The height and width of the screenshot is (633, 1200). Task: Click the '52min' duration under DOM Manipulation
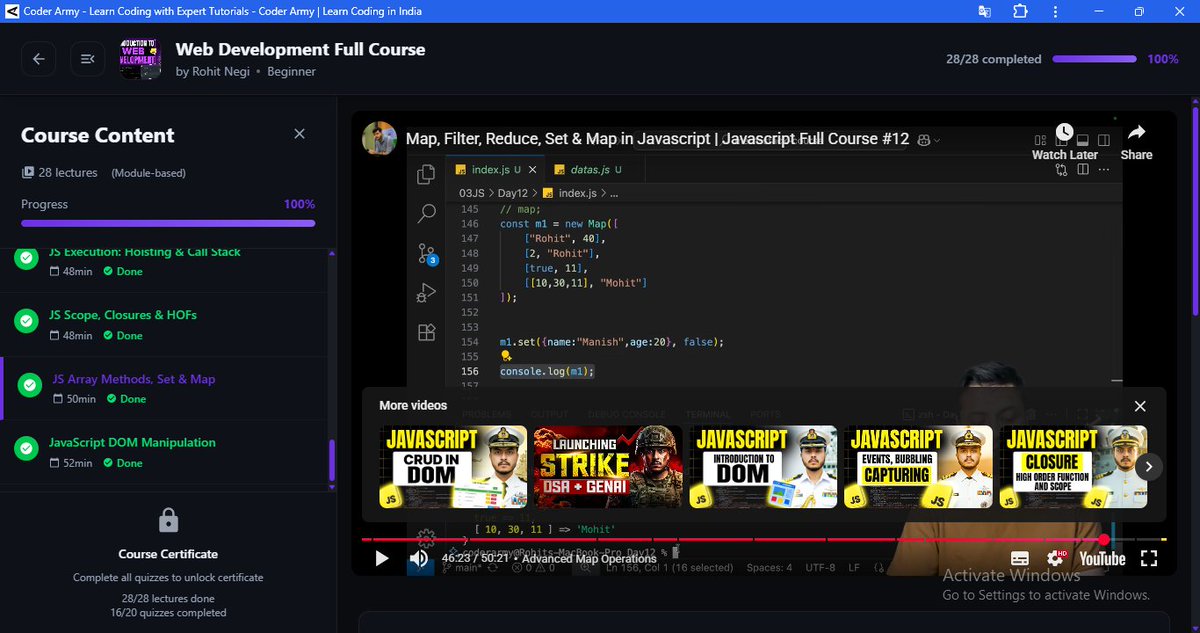click(77, 463)
